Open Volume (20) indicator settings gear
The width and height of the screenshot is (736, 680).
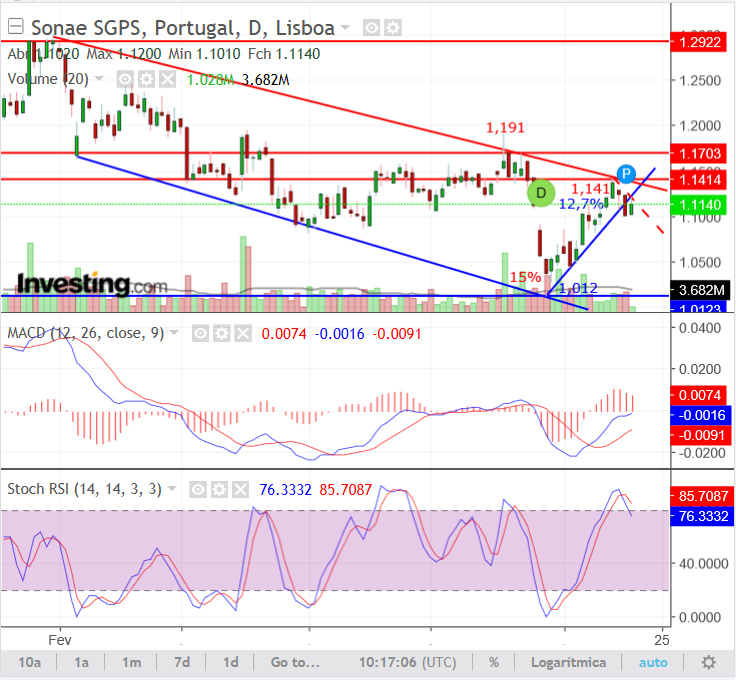tap(146, 79)
